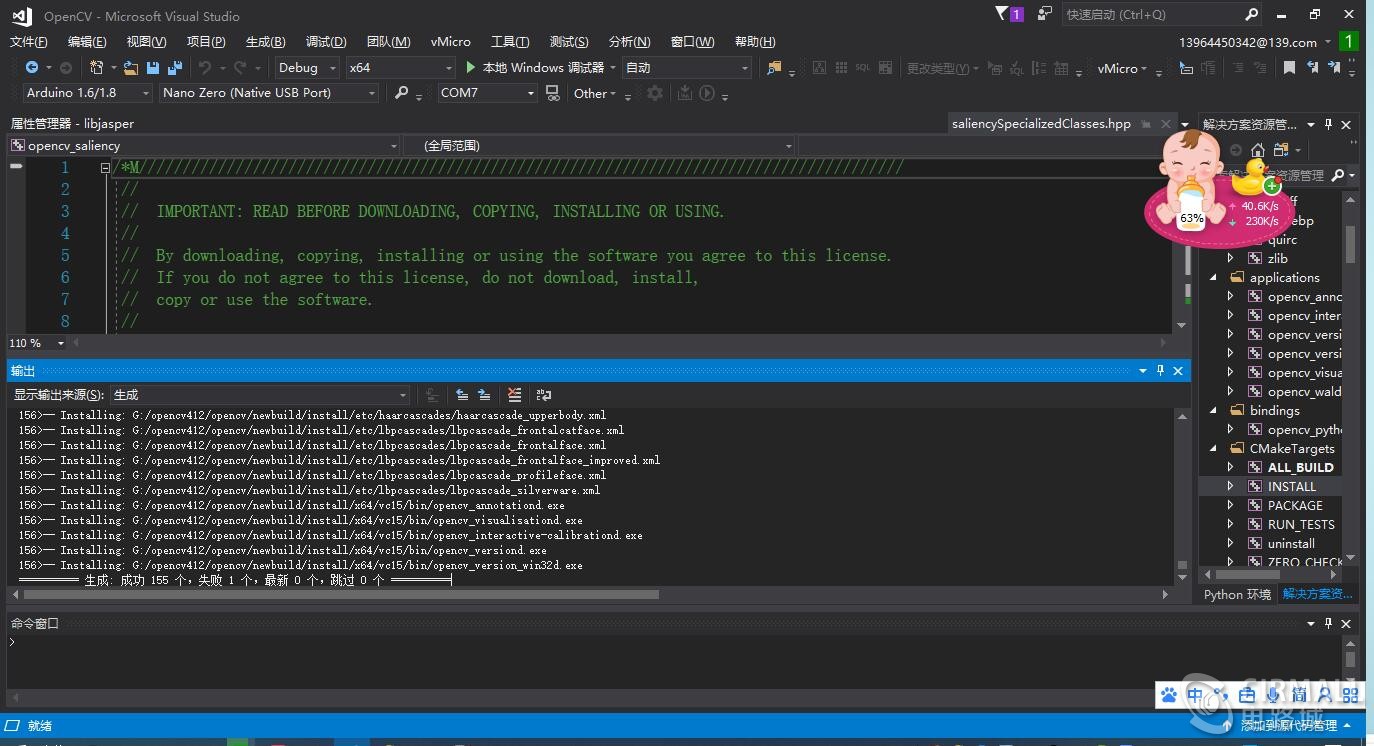Switch to the Python 环境 tab
Image resolution: width=1374 pixels, height=746 pixels.
tap(1238, 594)
